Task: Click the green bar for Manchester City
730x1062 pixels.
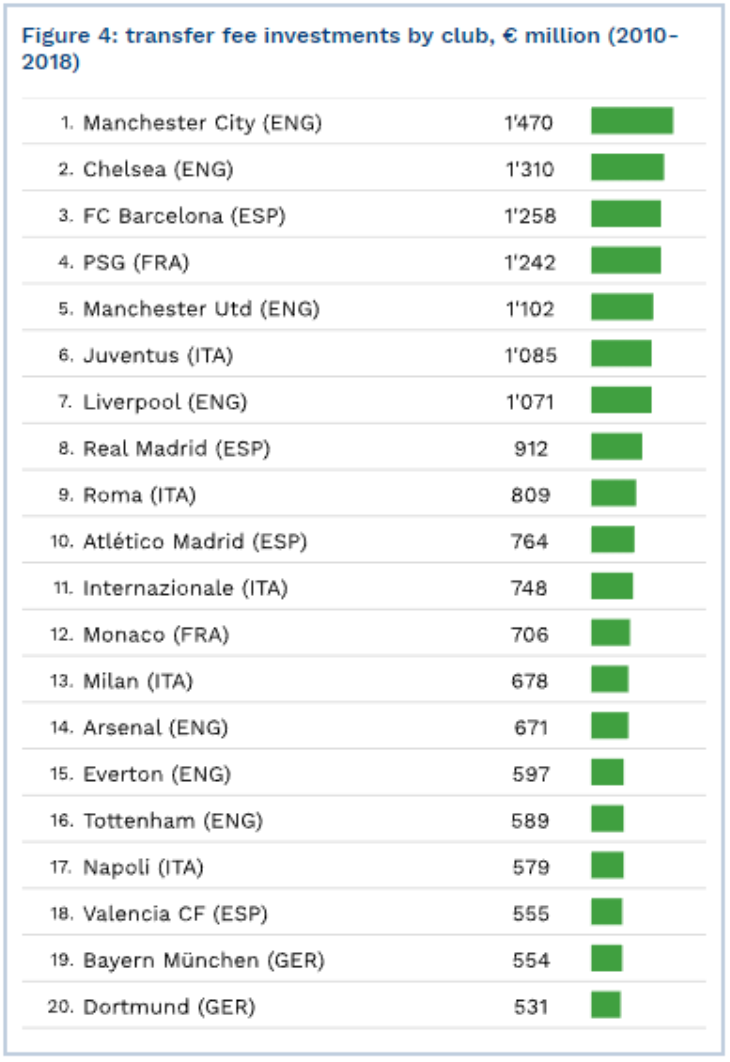Action: coord(631,121)
